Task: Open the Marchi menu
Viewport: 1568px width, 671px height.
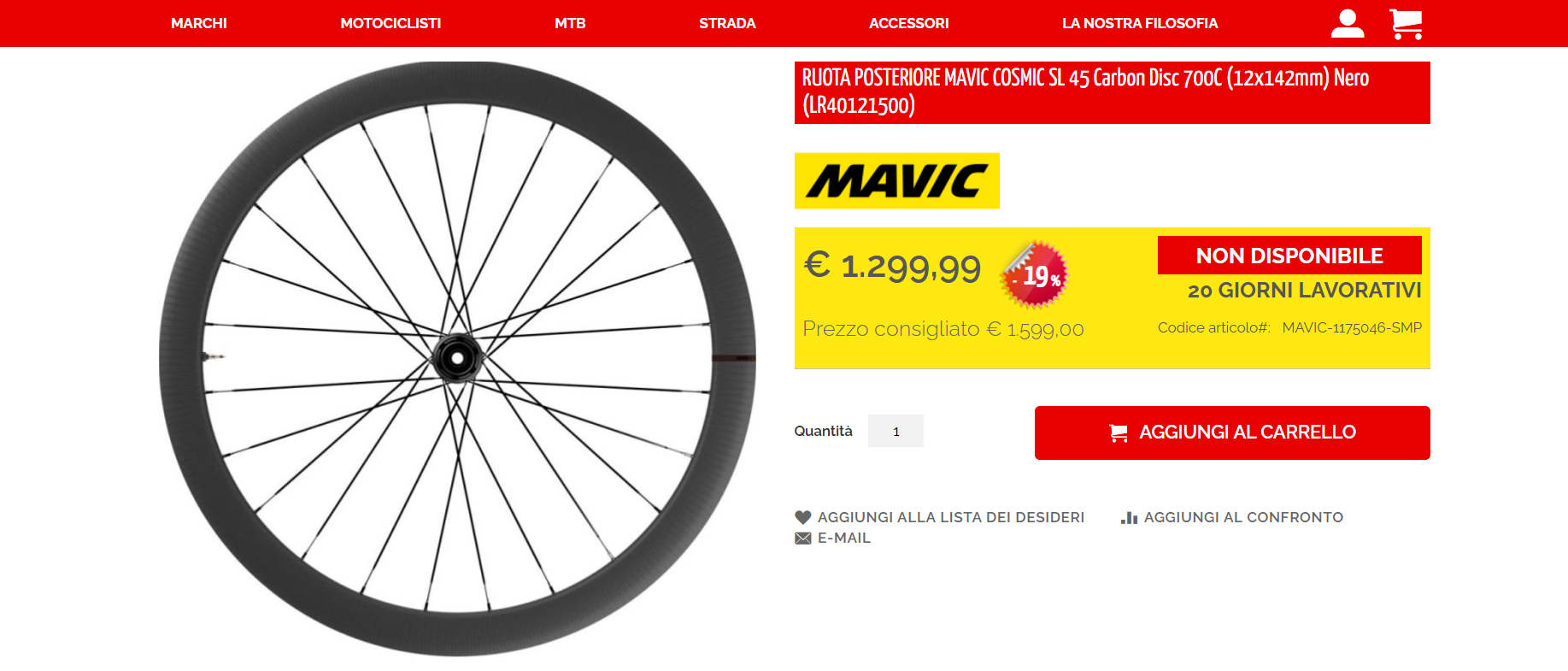Action: pyautogui.click(x=199, y=23)
